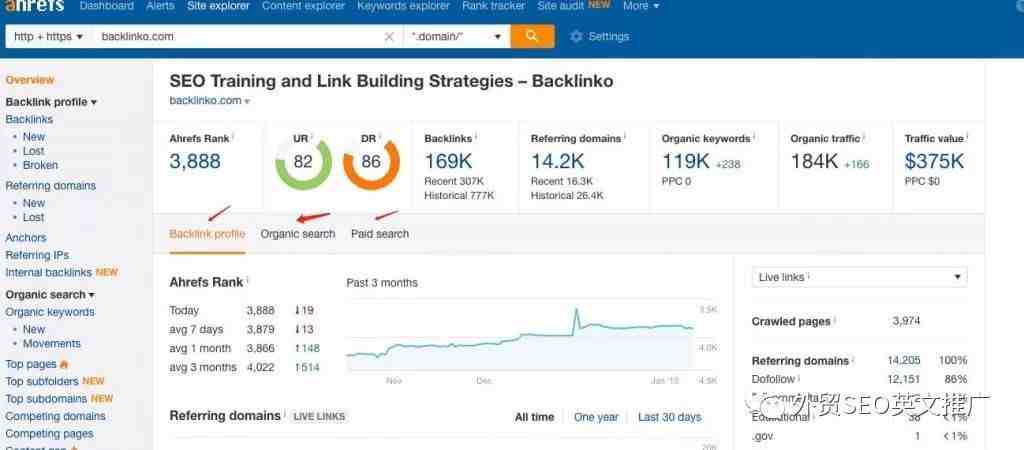This screenshot has height=450, width=1024.
Task: Click the DR 86 orange gauge
Action: click(x=371, y=161)
